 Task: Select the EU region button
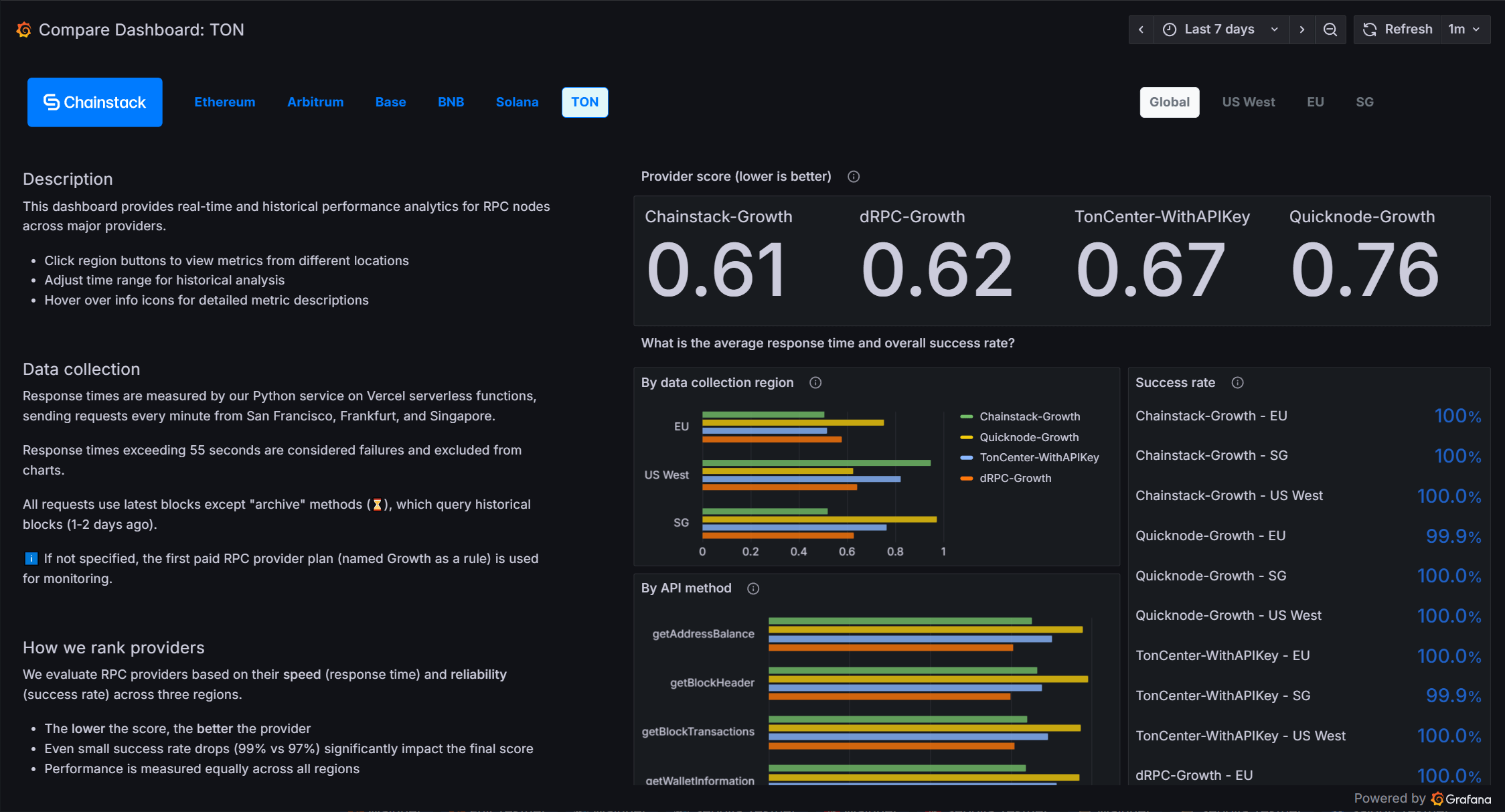[x=1316, y=102]
